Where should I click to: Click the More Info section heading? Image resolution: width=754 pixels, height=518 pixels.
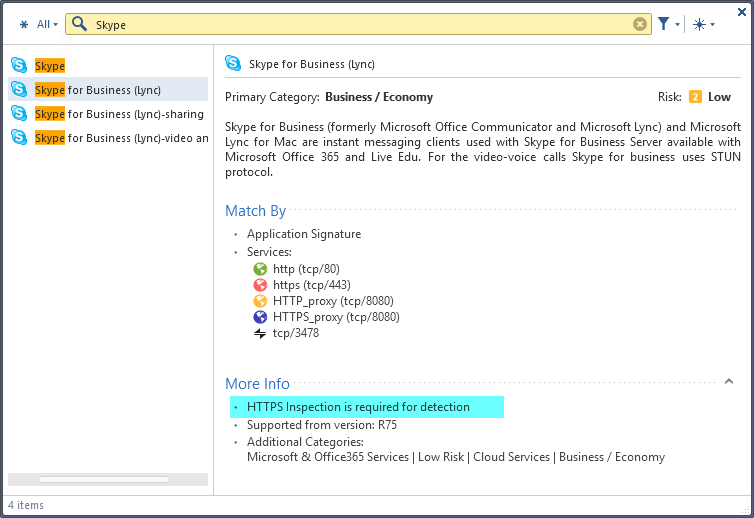[257, 384]
